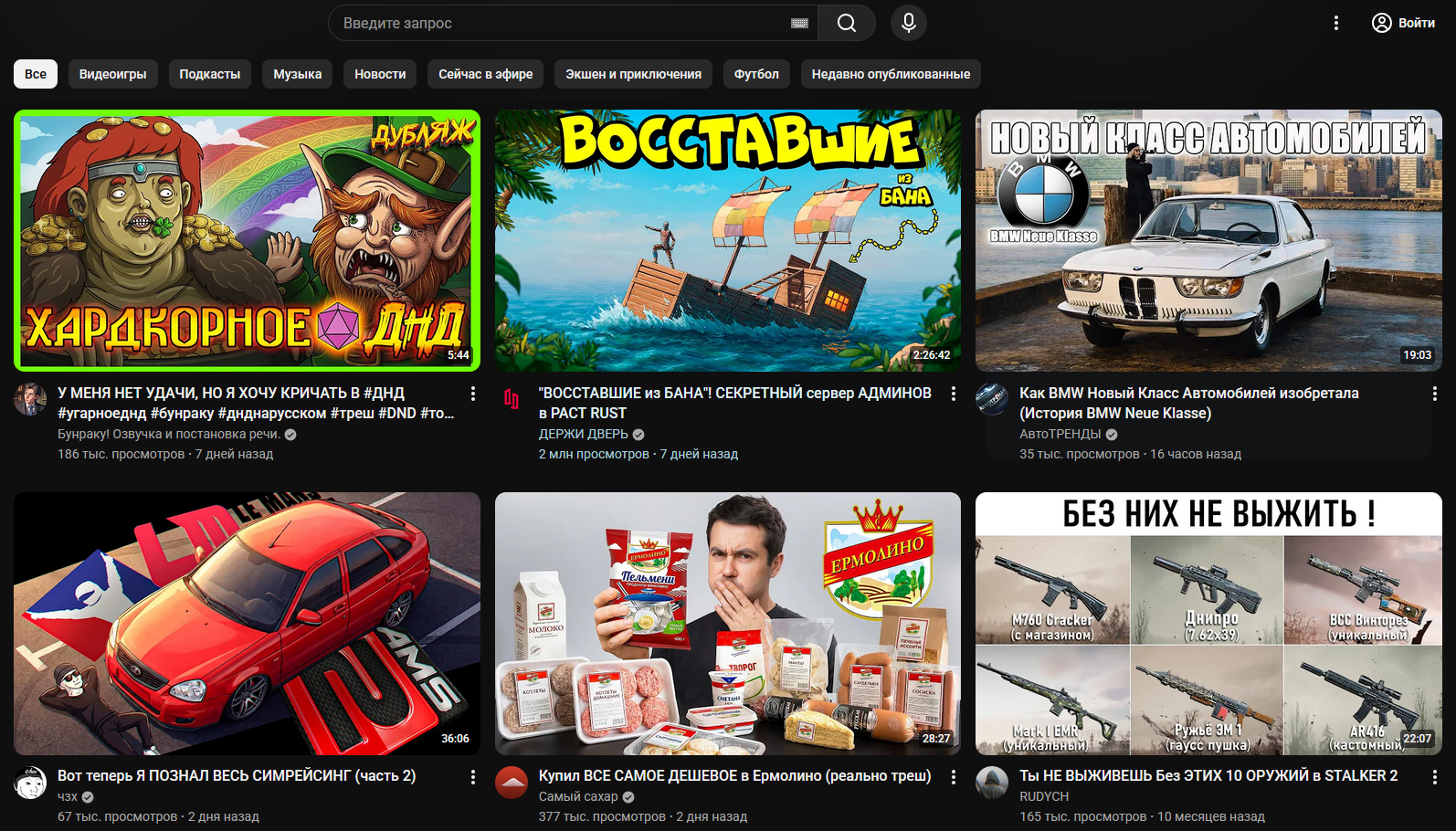This screenshot has width=1456, height=831.
Task: Open settings three-dot menu in header
Action: click(1336, 23)
